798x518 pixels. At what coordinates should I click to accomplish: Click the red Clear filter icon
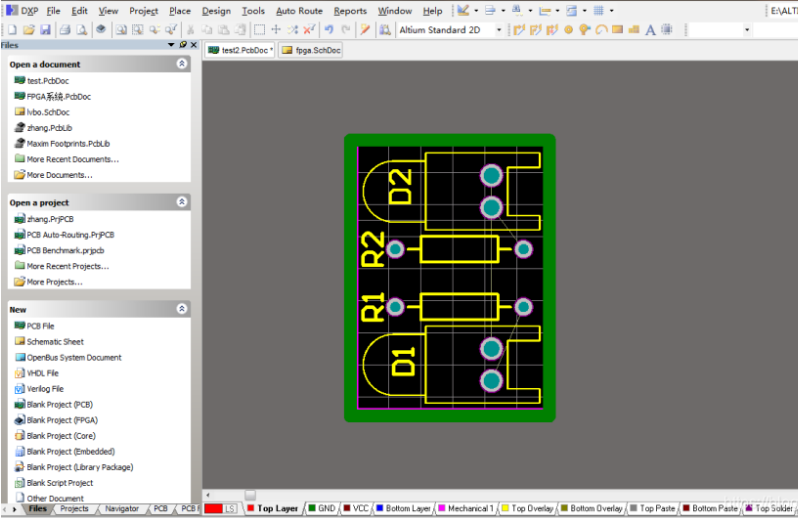click(x=309, y=30)
